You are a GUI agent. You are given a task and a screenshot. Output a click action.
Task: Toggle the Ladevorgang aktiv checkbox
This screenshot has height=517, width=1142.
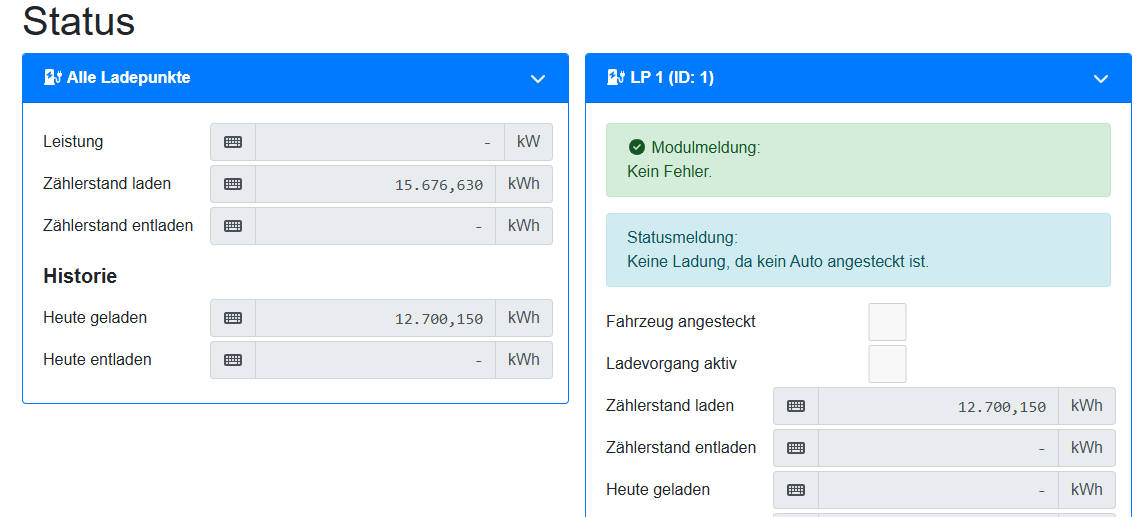click(x=887, y=364)
